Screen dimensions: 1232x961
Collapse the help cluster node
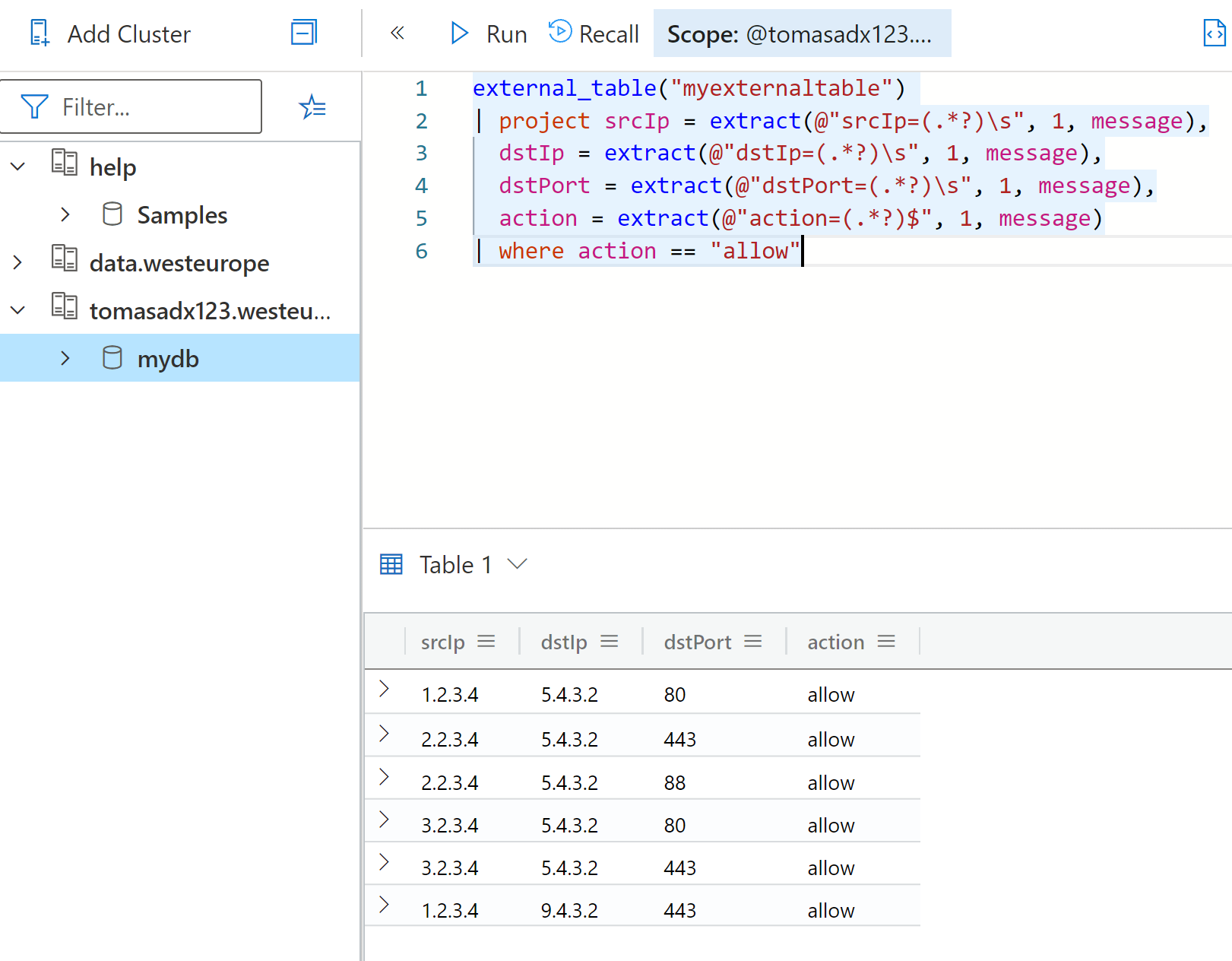pyautogui.click(x=17, y=167)
